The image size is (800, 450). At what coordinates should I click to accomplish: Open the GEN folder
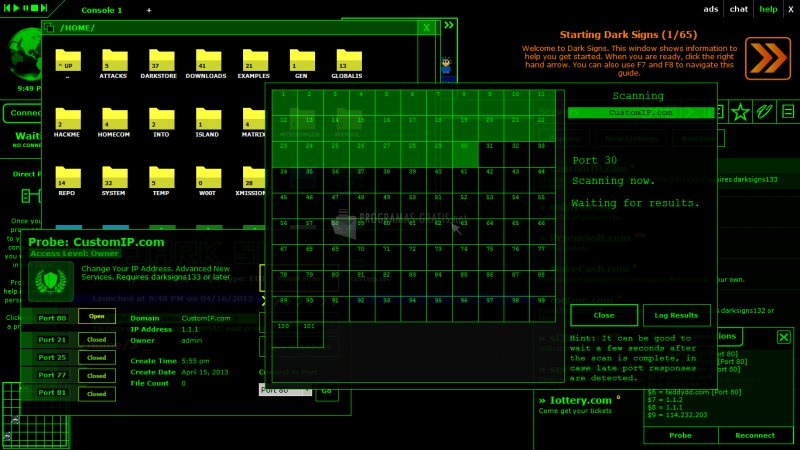pyautogui.click(x=302, y=64)
